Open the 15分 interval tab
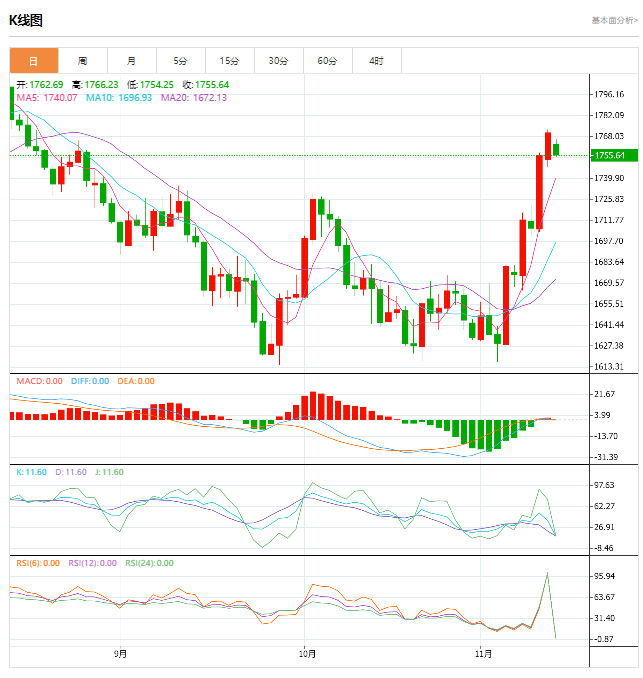 (x=230, y=61)
